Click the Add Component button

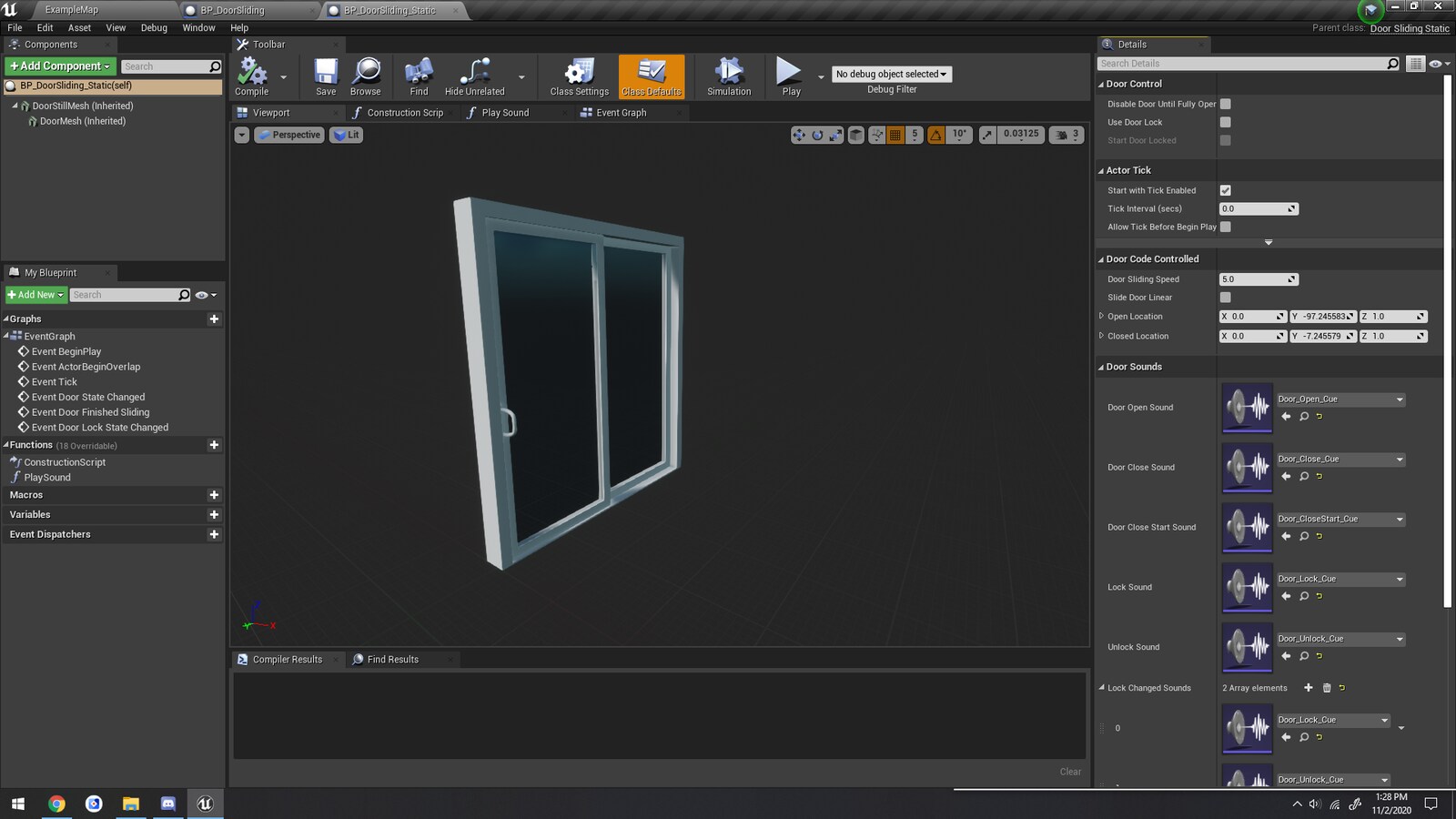point(58,66)
